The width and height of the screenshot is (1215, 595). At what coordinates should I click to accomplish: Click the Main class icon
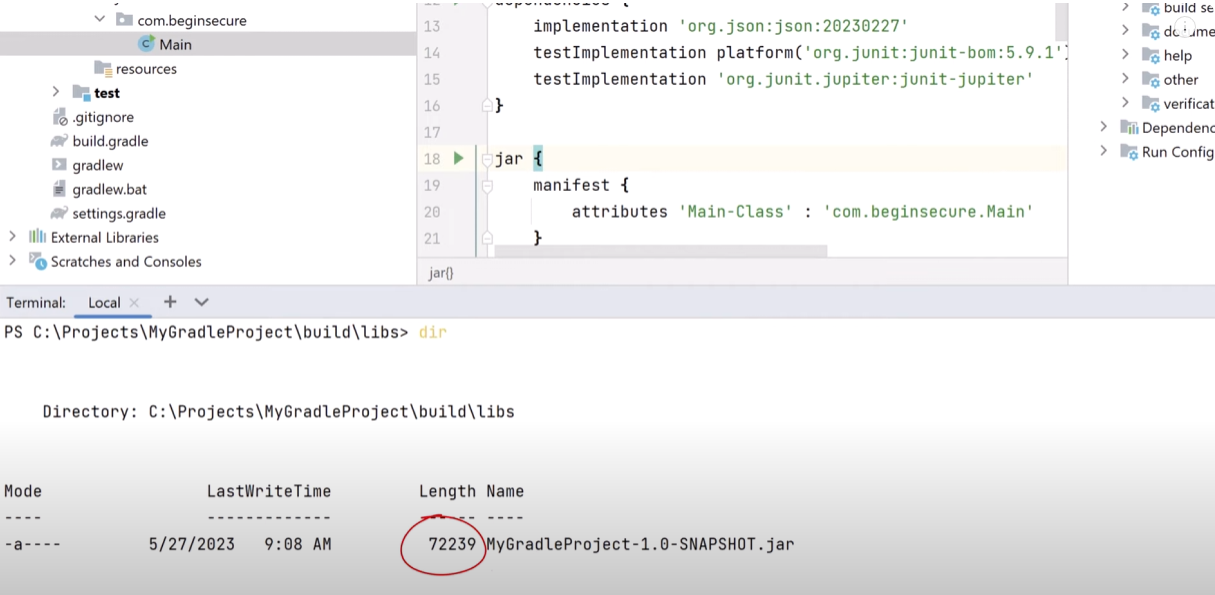(147, 44)
